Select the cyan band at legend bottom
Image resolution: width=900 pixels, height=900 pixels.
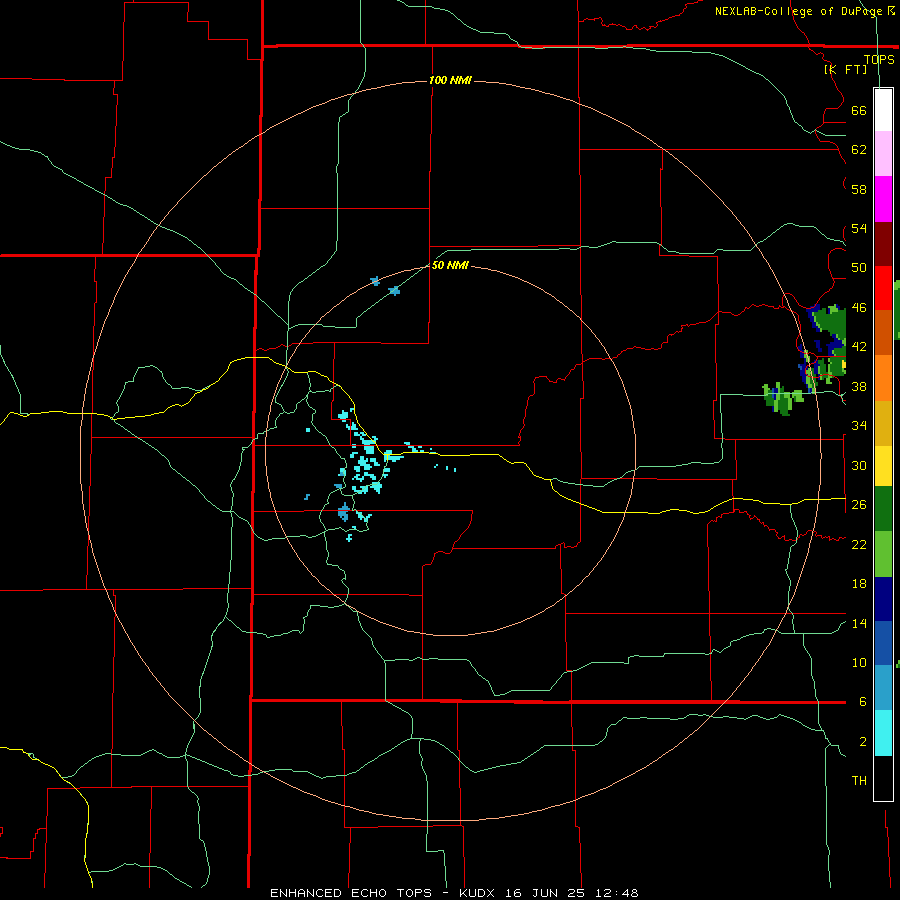tap(883, 734)
